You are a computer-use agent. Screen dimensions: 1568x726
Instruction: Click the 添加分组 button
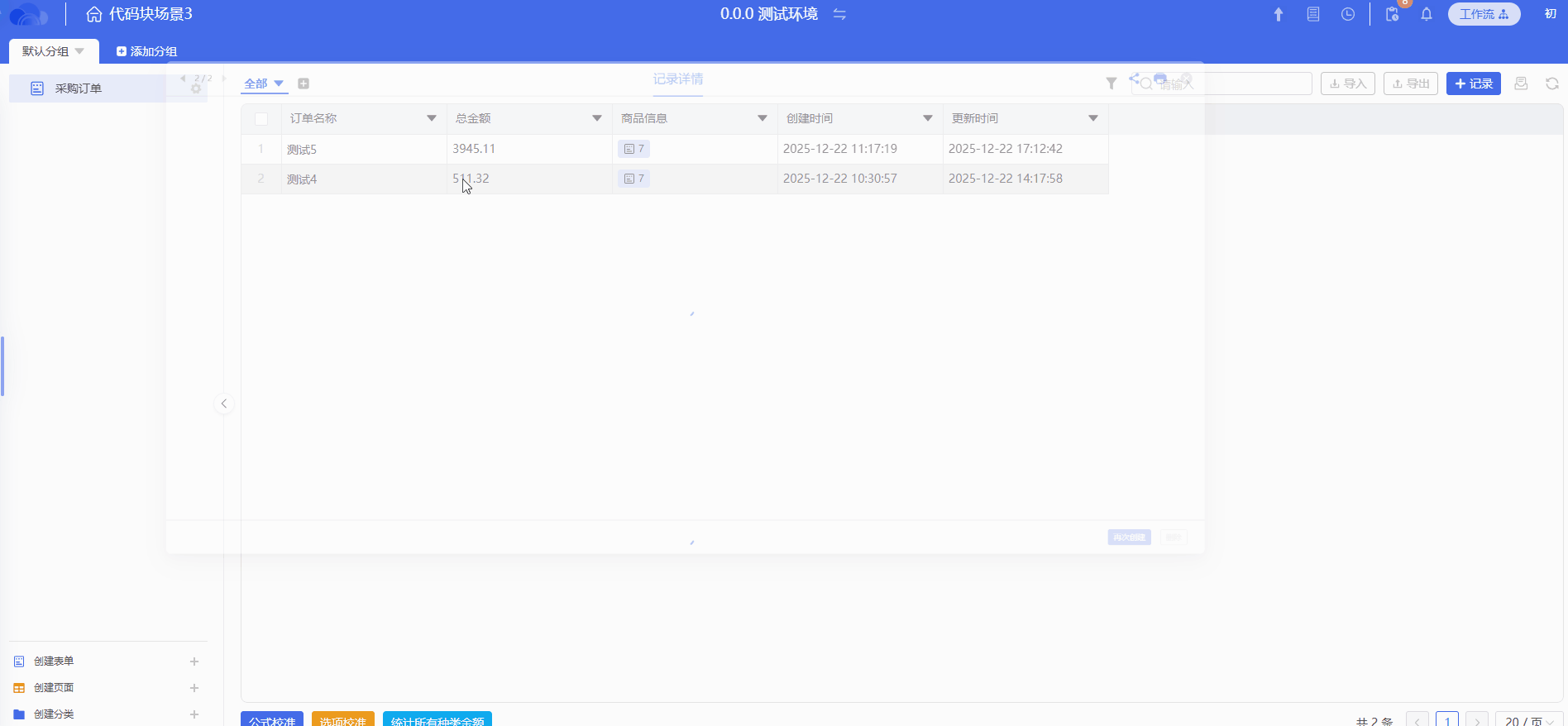(147, 51)
